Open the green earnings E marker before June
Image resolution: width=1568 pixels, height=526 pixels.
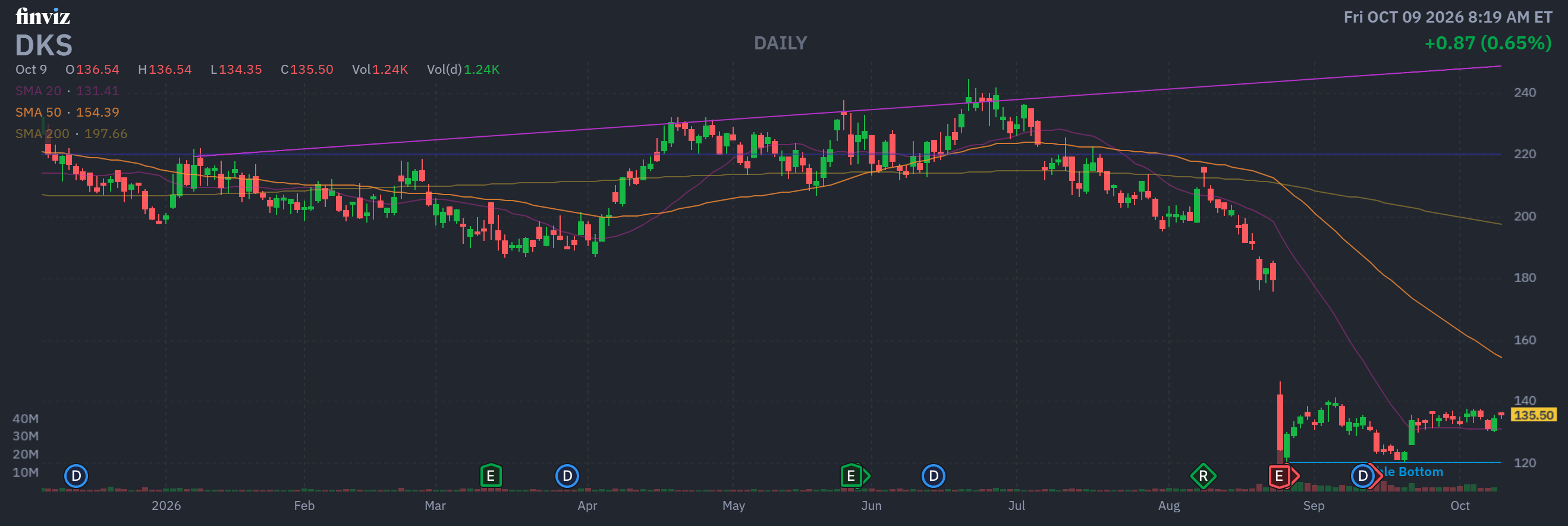(x=852, y=476)
